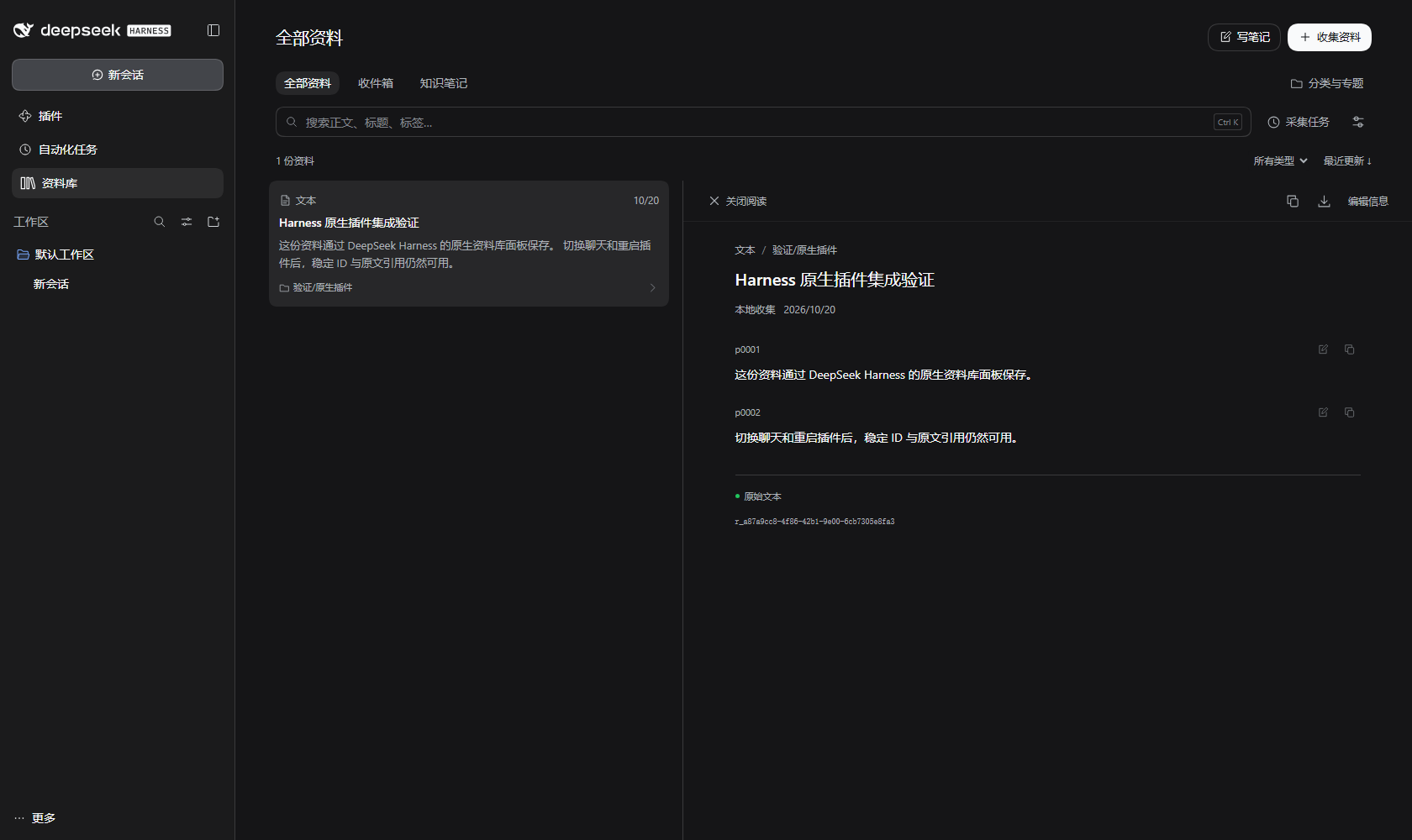1412x840 pixels.
Task: Copy paragraph p0001 text
Action: tap(1349, 349)
